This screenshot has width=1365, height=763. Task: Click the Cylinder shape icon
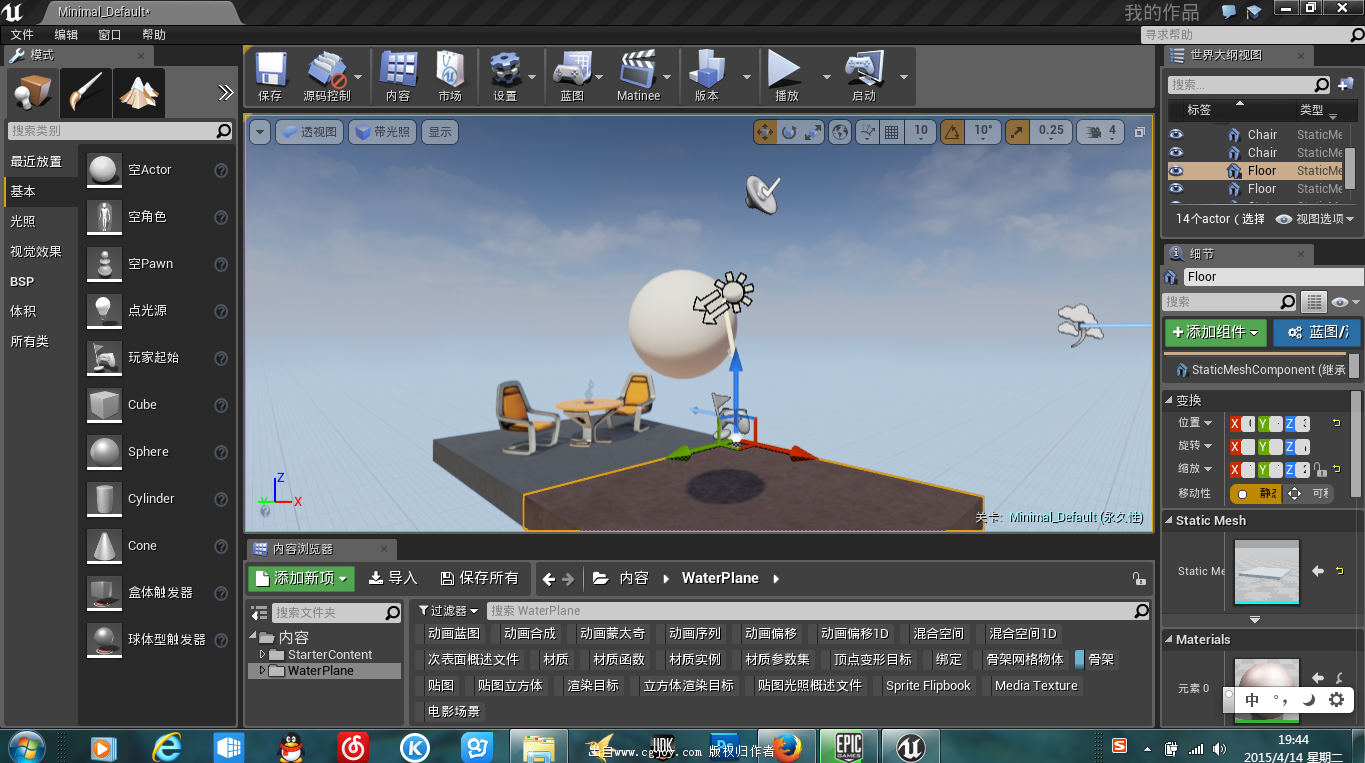(x=104, y=499)
